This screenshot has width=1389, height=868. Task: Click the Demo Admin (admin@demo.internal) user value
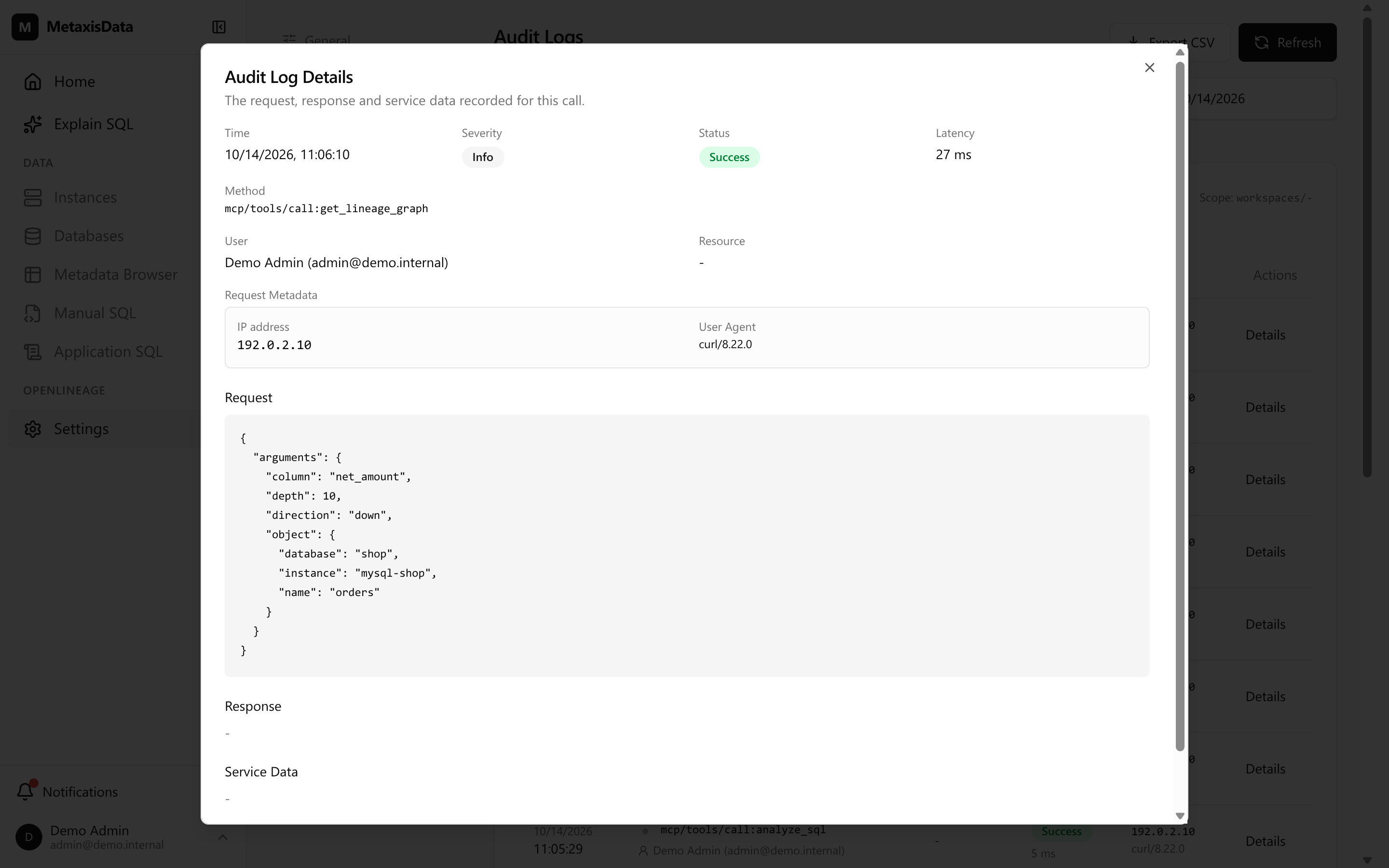coord(336,262)
